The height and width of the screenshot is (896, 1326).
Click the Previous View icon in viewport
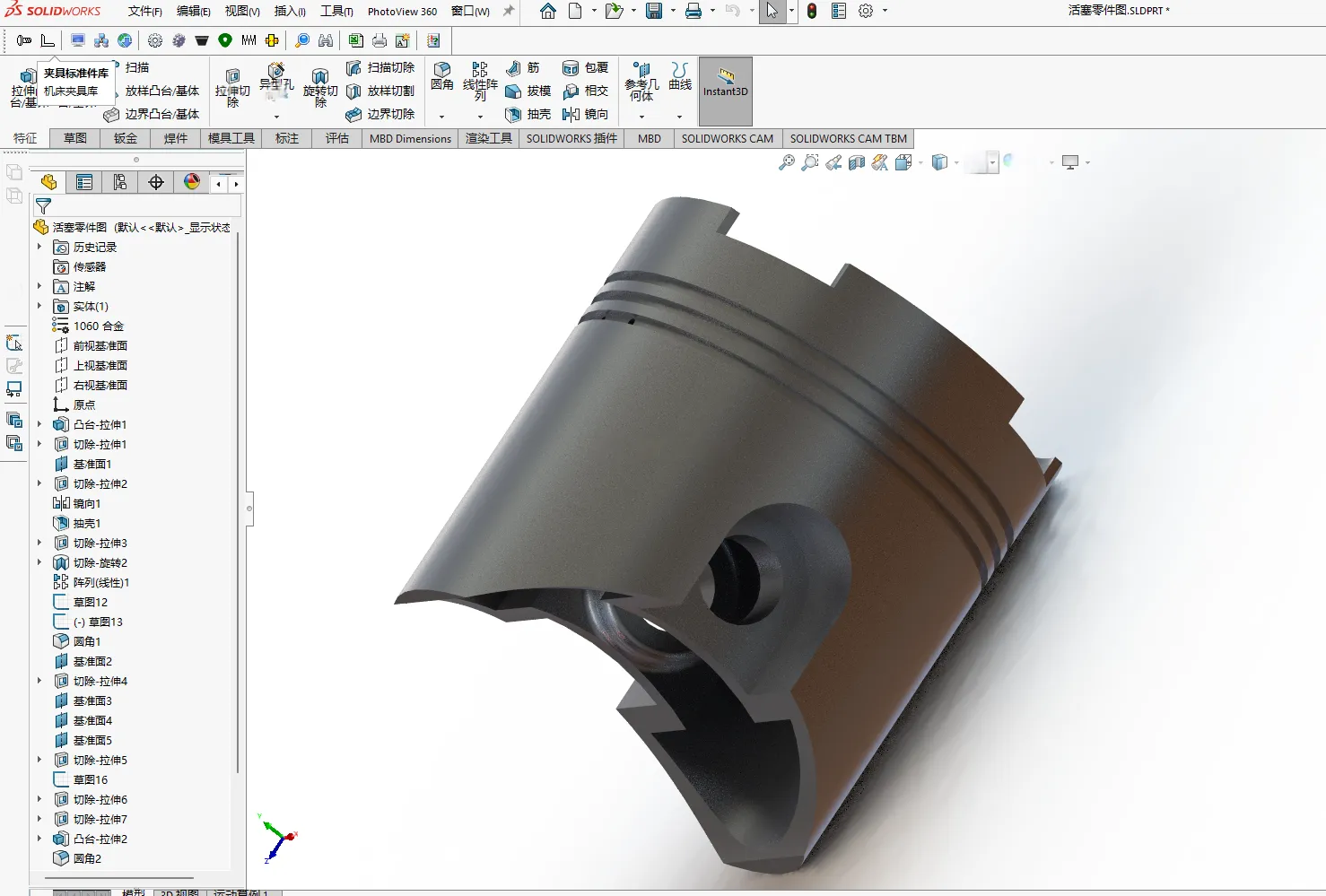coord(833,162)
